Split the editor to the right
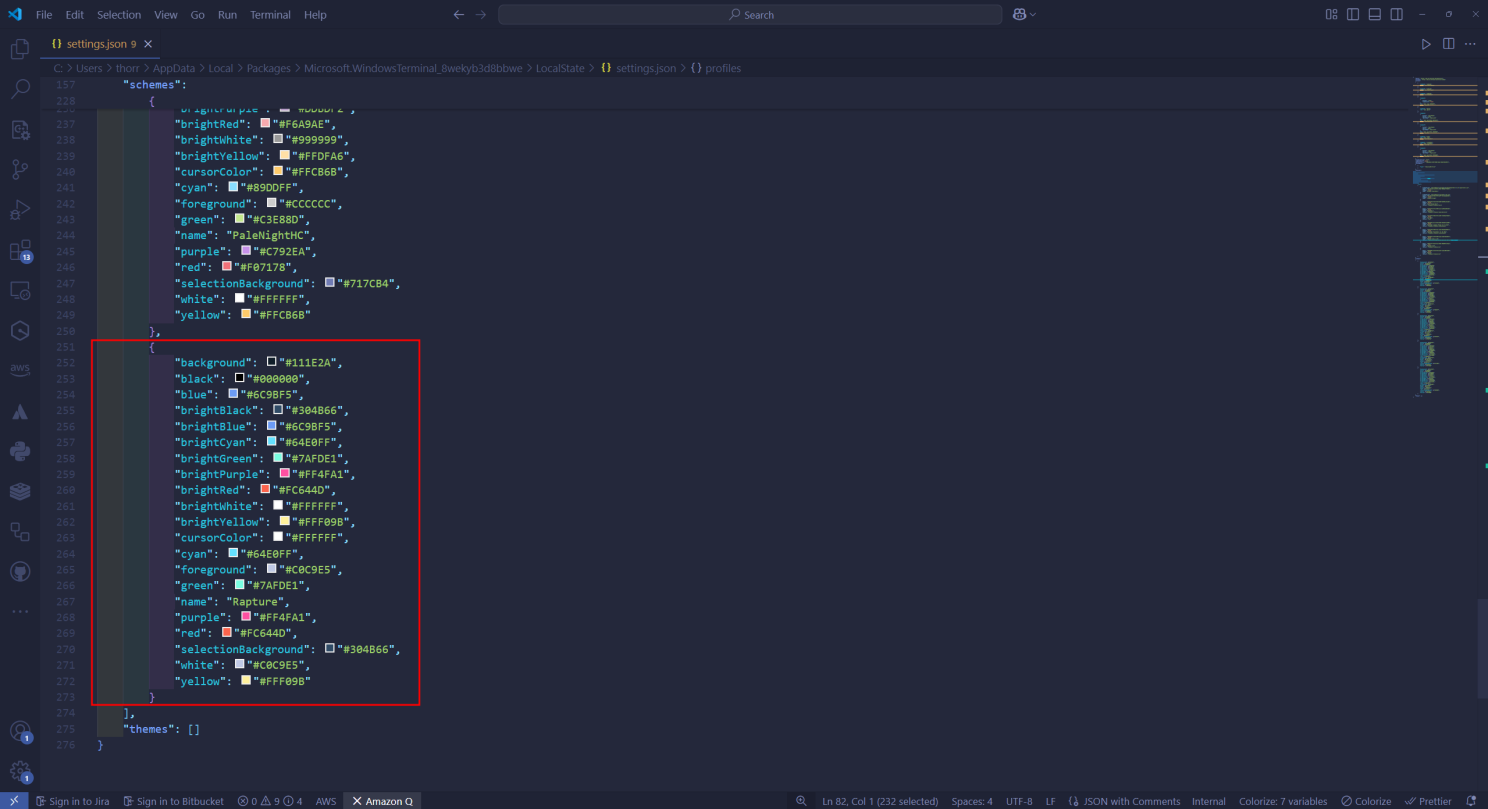1488x809 pixels. tap(1449, 44)
